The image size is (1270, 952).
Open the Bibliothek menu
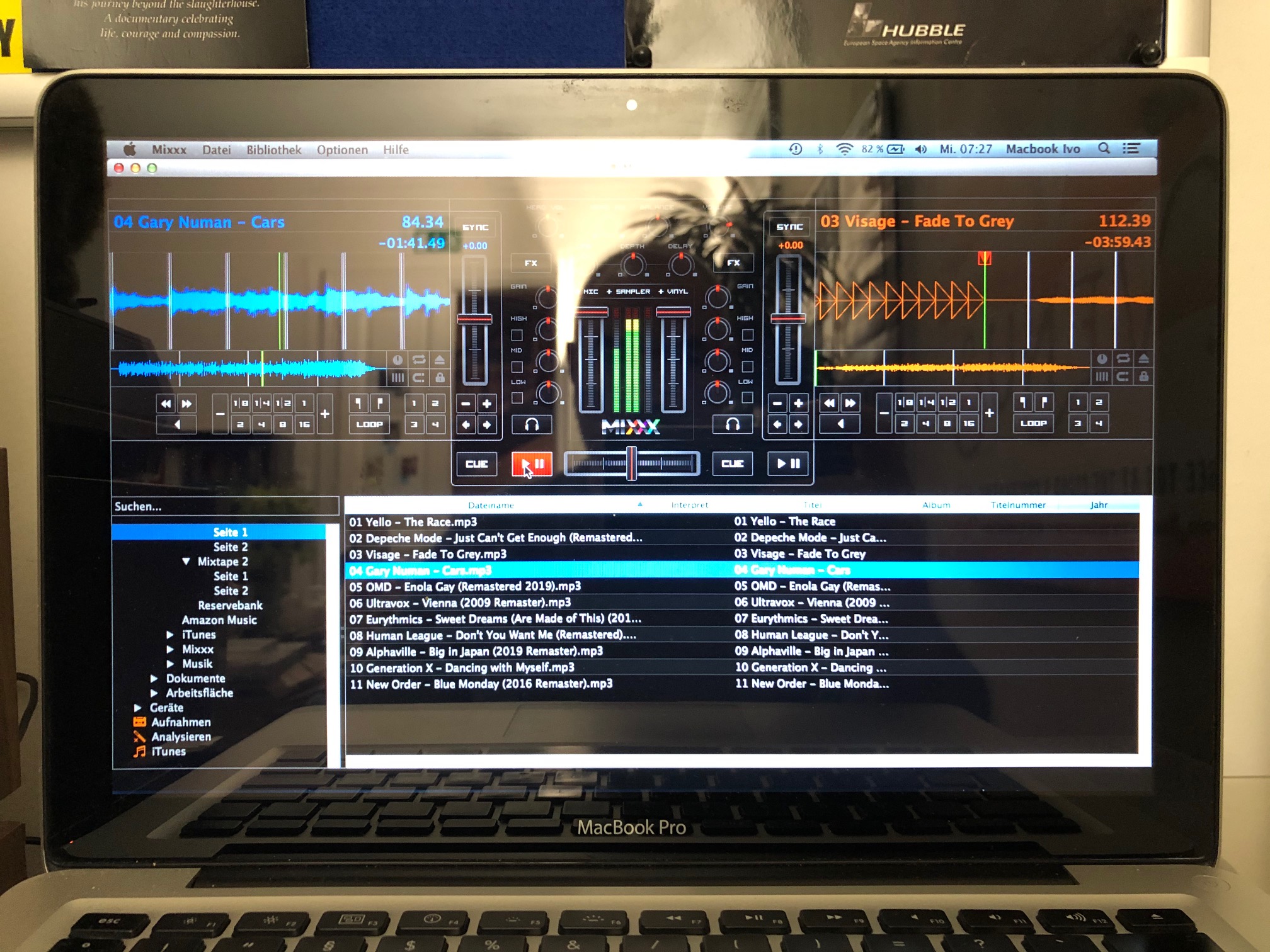[274, 150]
